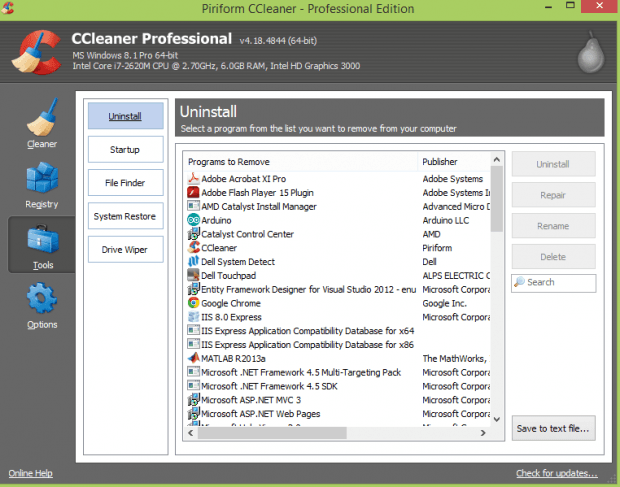Maximize the CCleaner window
Screen dimensions: 620x487
pos(570,6)
